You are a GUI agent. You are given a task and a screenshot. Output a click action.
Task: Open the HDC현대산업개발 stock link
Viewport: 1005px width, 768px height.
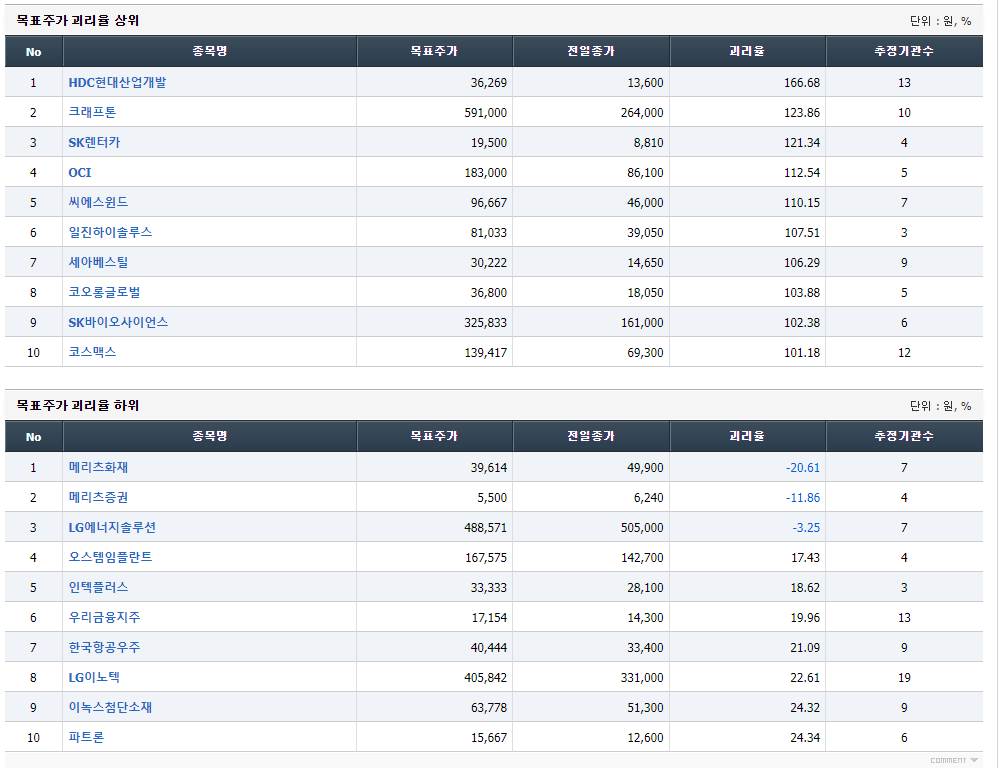coord(117,83)
